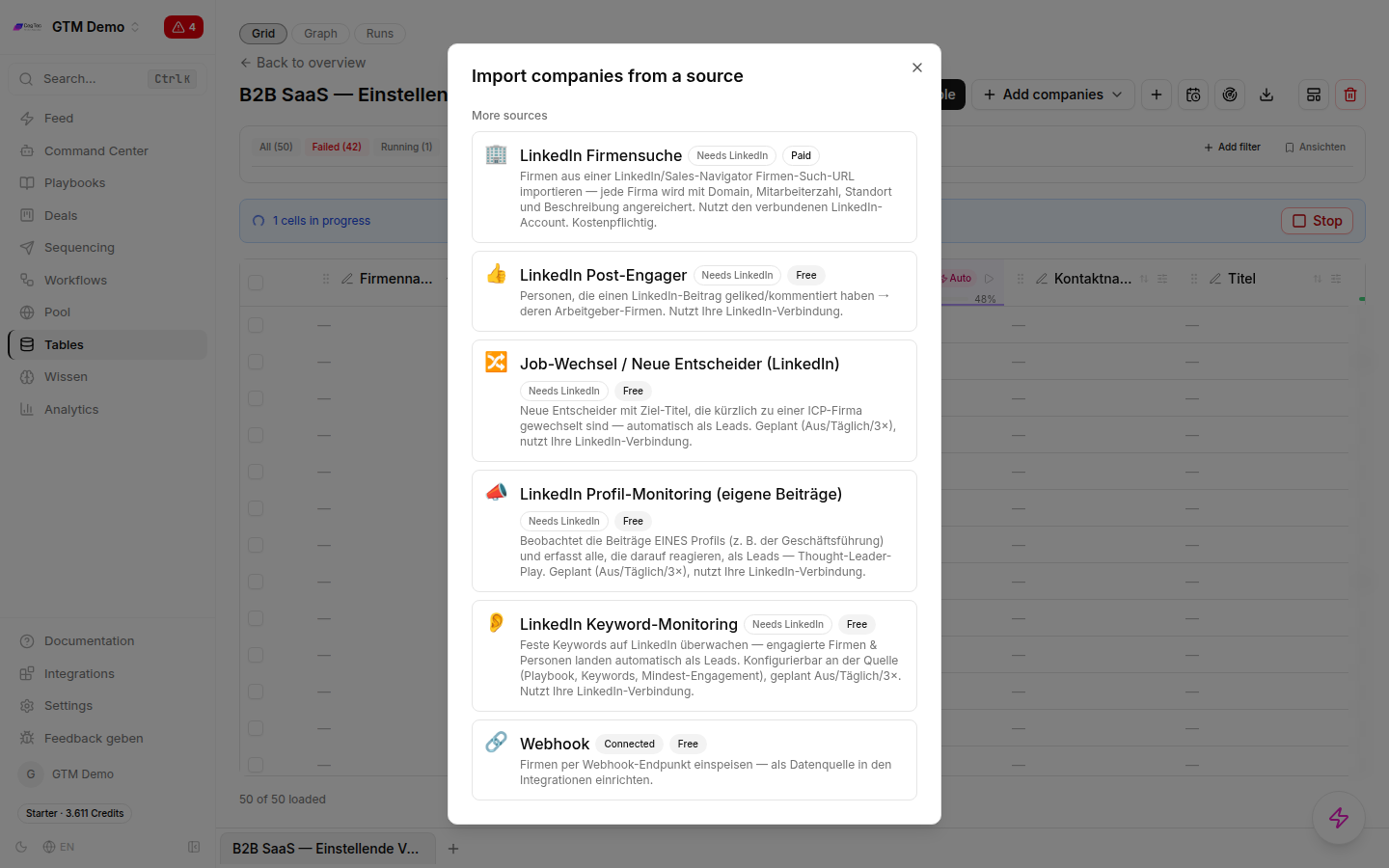The image size is (1389, 868).
Task: Open Ansichten saved views
Action: tap(1315, 148)
